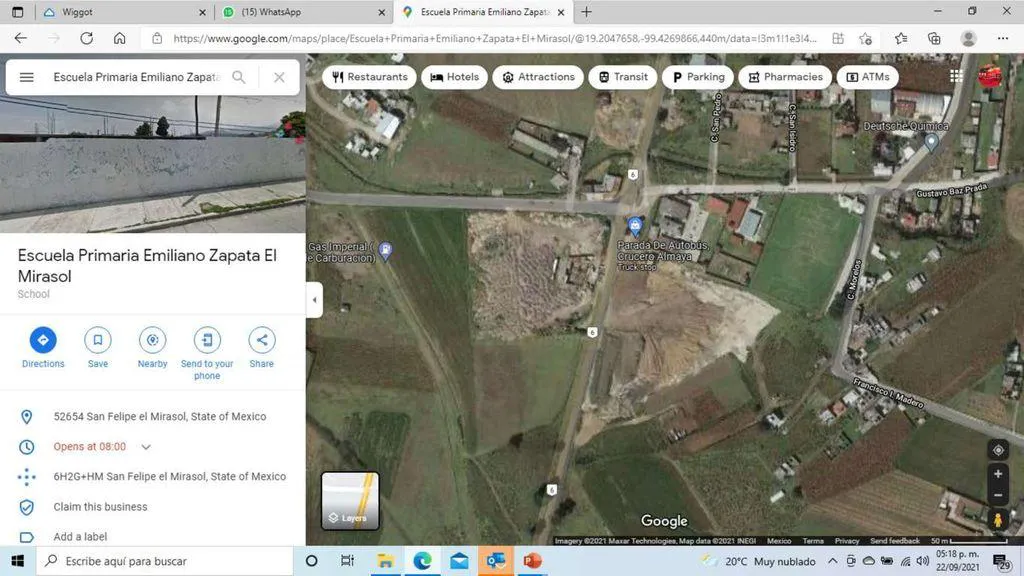Screen dimensions: 1024x576
Task: Collapse the side panel arrow
Action: coord(314,300)
